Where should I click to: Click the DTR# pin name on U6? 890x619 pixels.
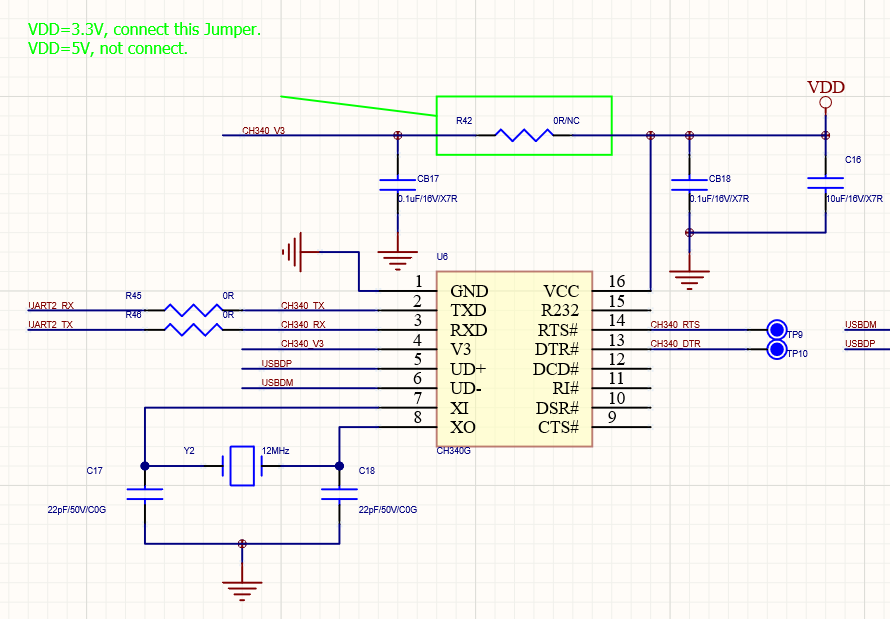[x=557, y=349]
